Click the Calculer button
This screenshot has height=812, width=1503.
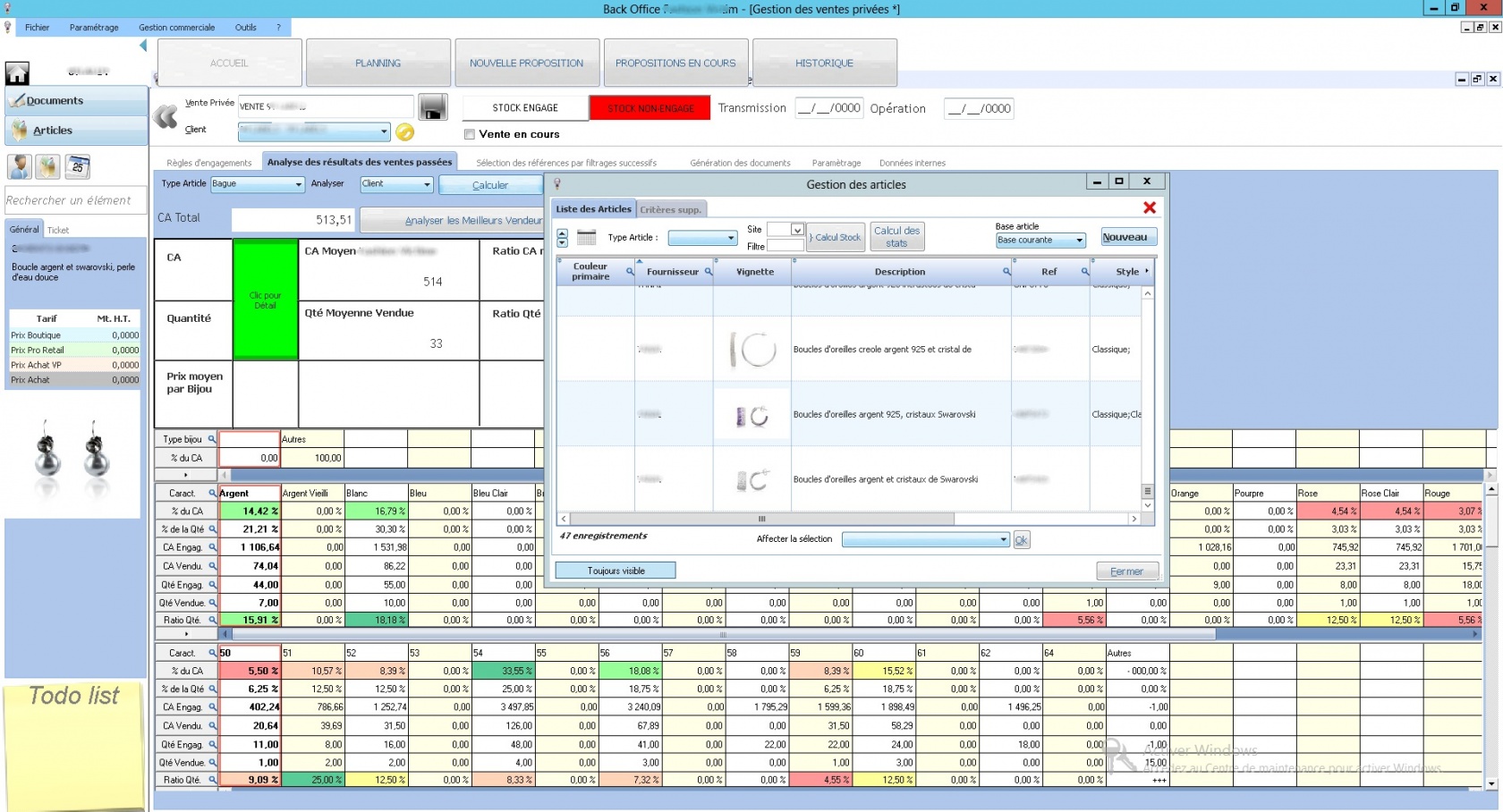coord(490,185)
